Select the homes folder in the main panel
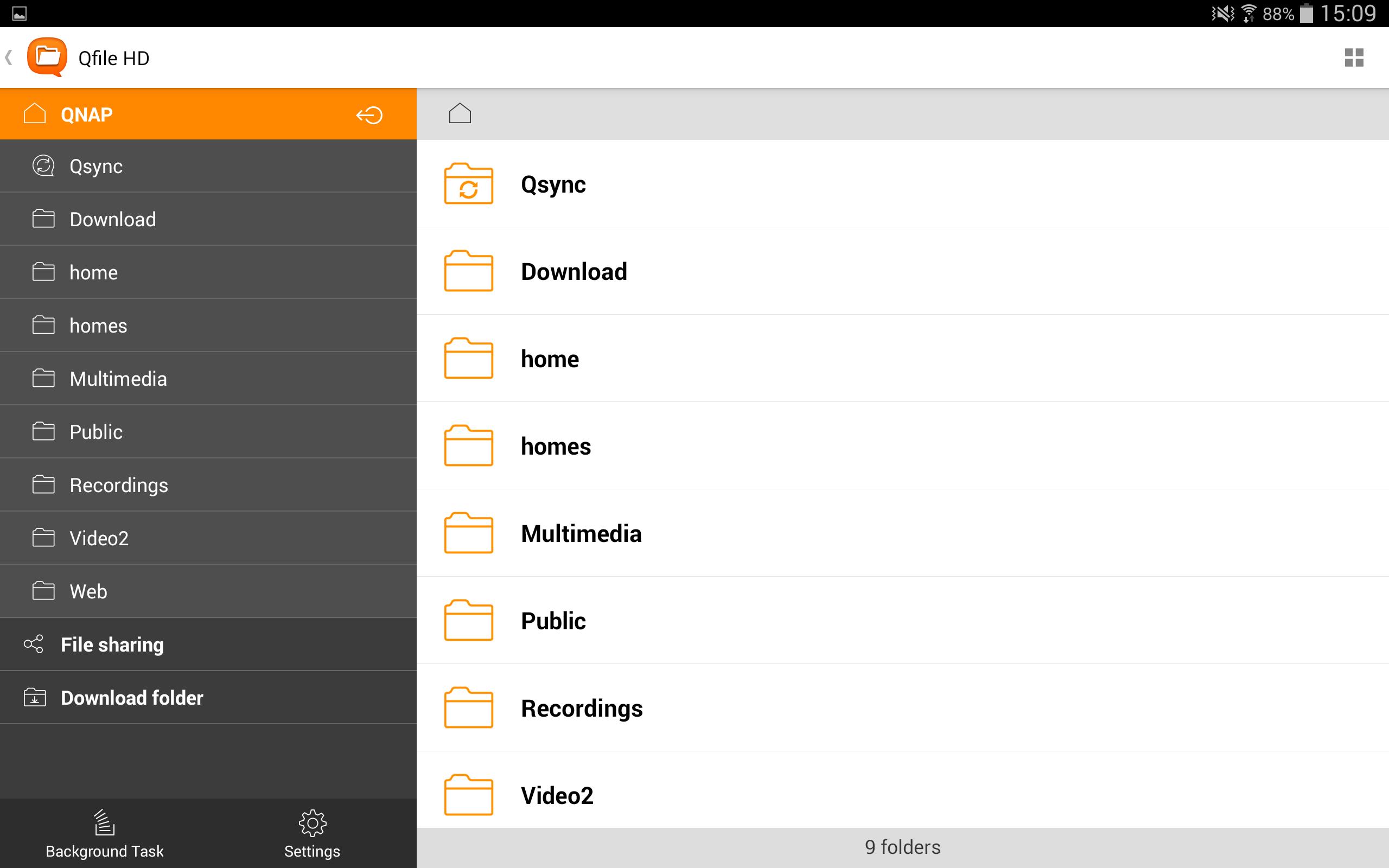The width and height of the screenshot is (1389, 868). [x=555, y=446]
